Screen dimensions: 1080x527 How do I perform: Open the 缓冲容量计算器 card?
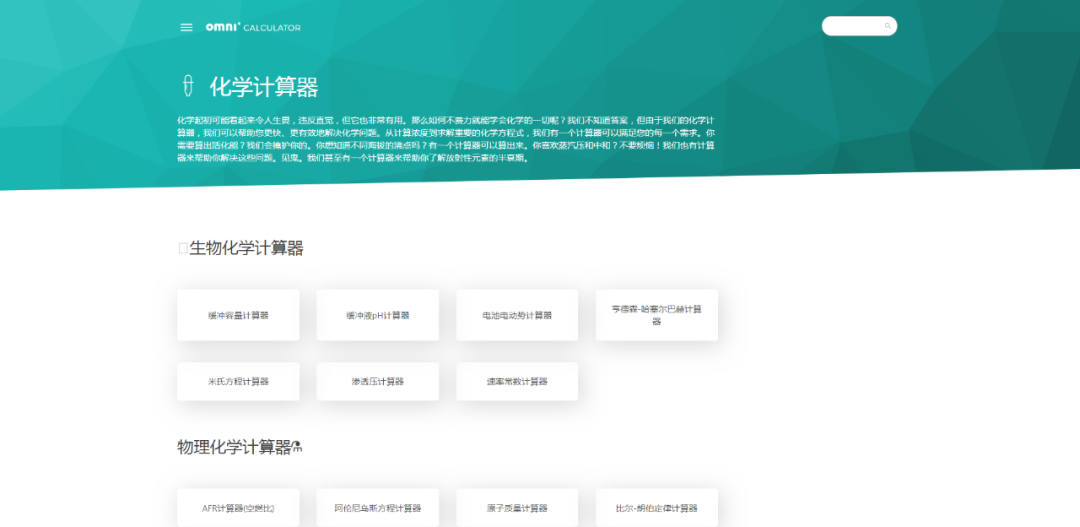tap(238, 315)
